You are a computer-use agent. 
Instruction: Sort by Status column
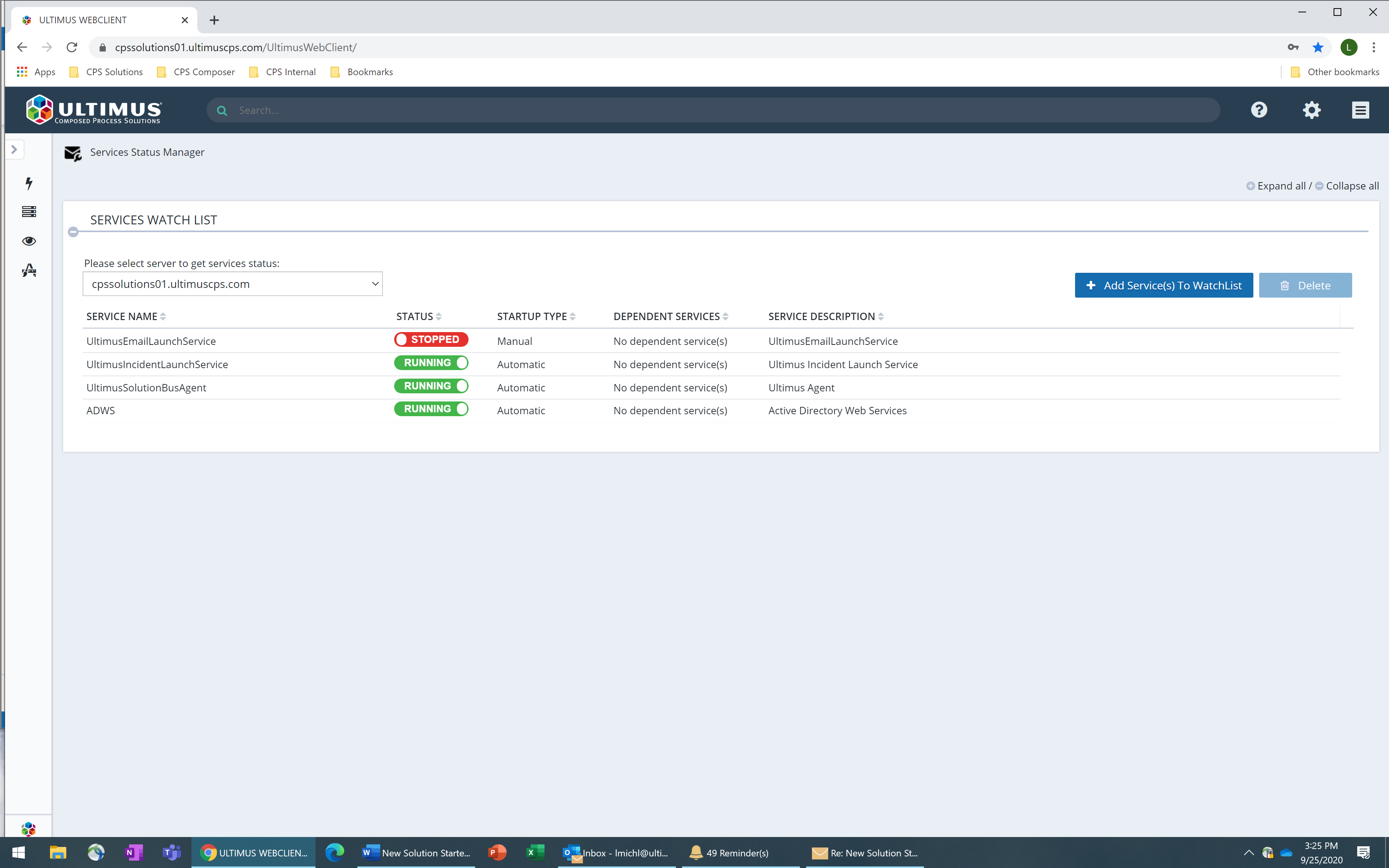click(x=419, y=316)
